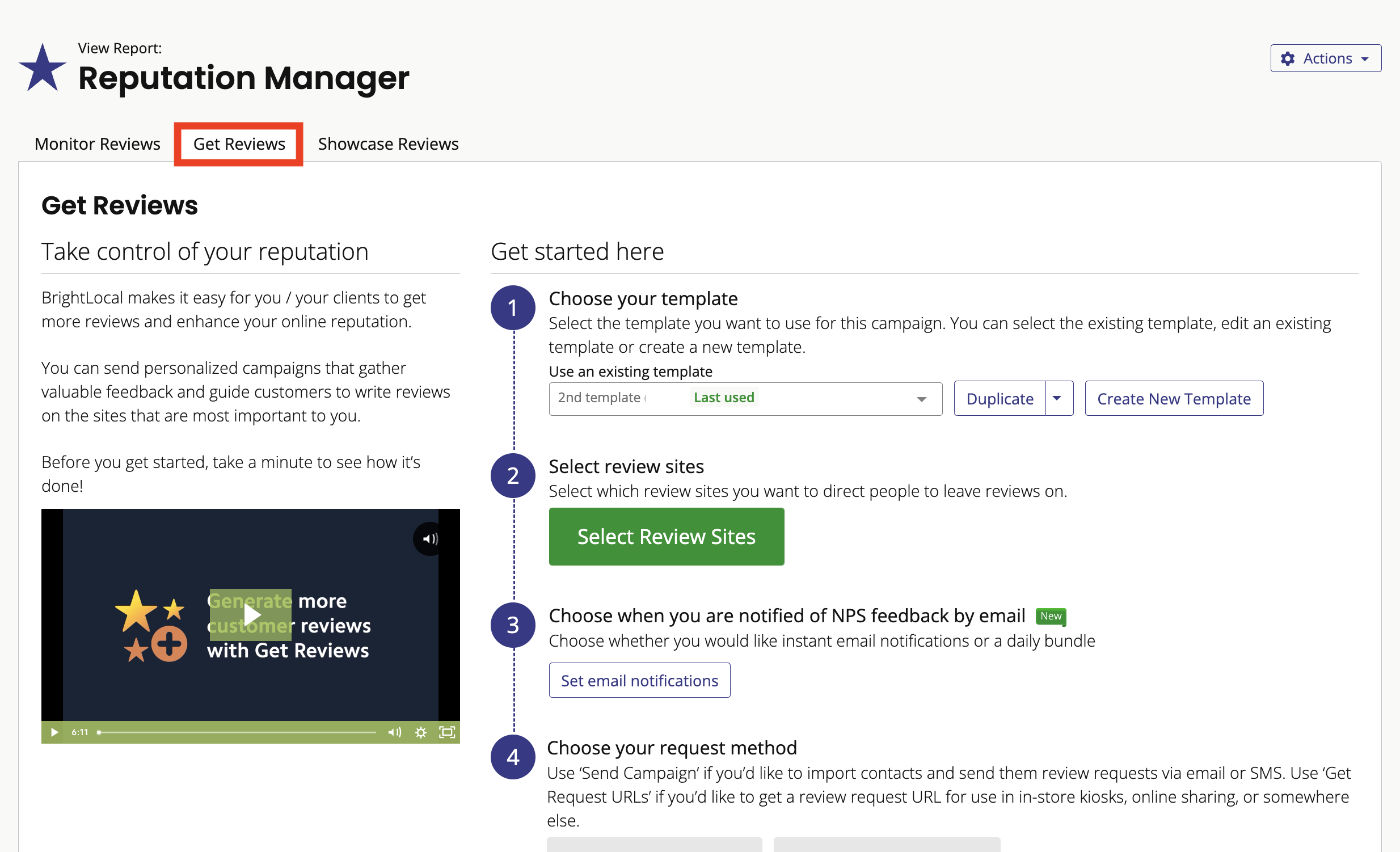Click the 'Take control of your reputation' heading

click(x=205, y=251)
